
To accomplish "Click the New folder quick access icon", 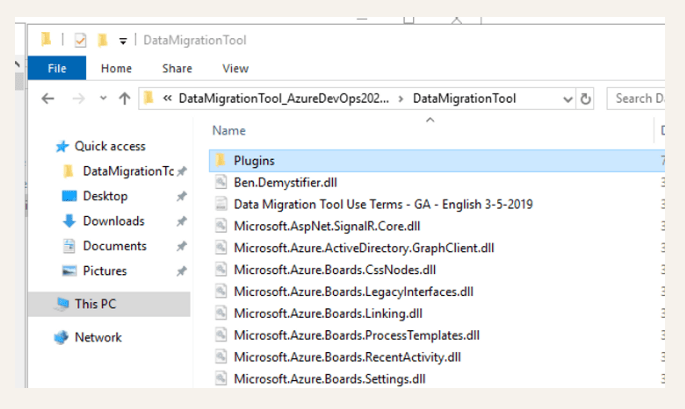I will pos(102,40).
